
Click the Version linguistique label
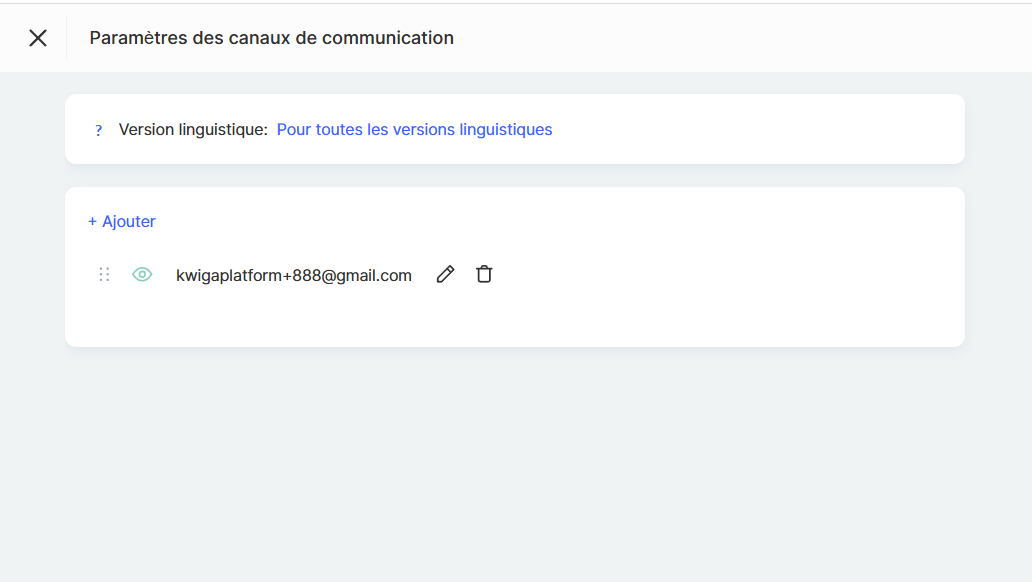click(193, 130)
